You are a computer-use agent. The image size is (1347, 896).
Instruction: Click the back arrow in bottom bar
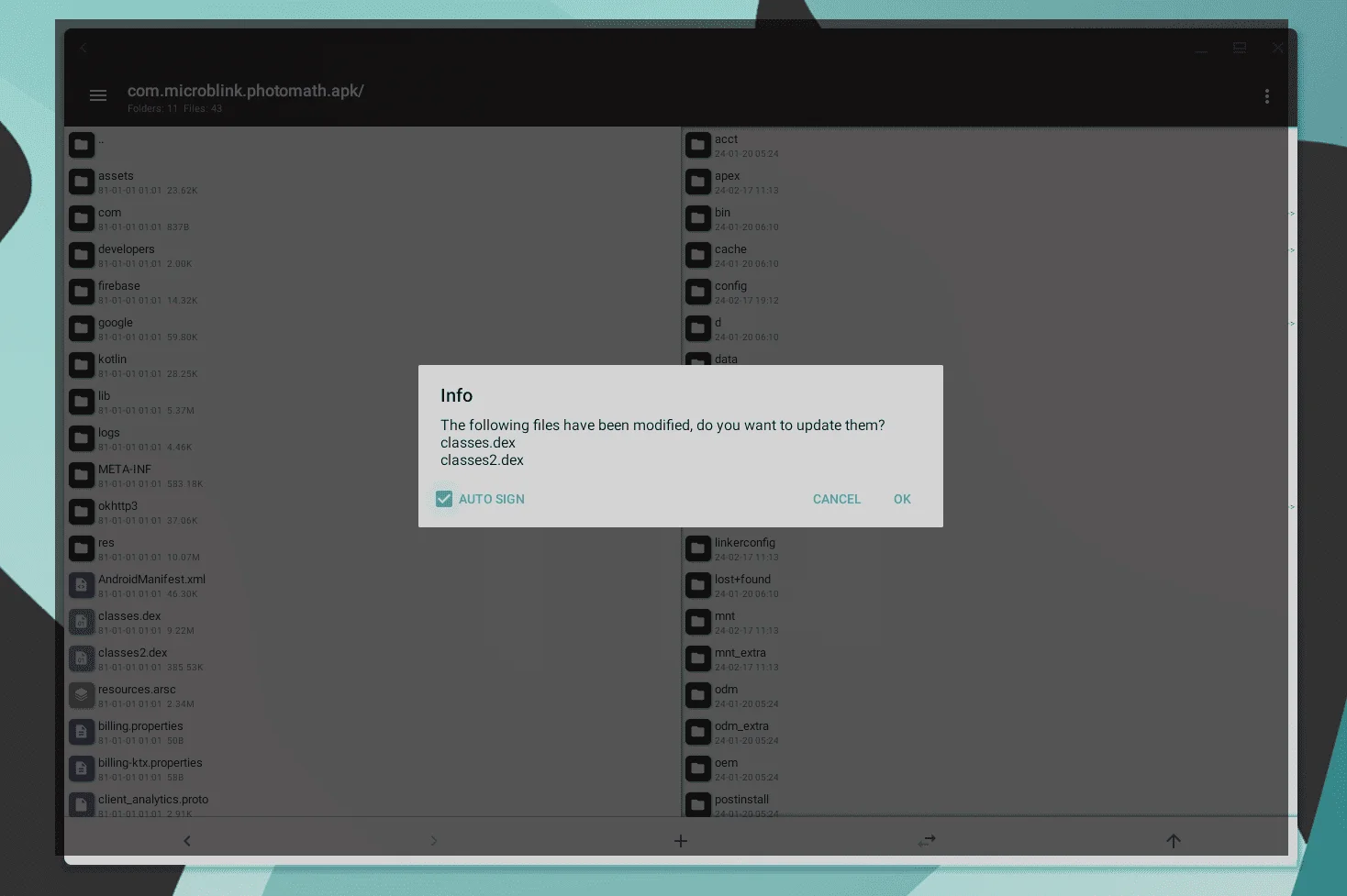(187, 841)
